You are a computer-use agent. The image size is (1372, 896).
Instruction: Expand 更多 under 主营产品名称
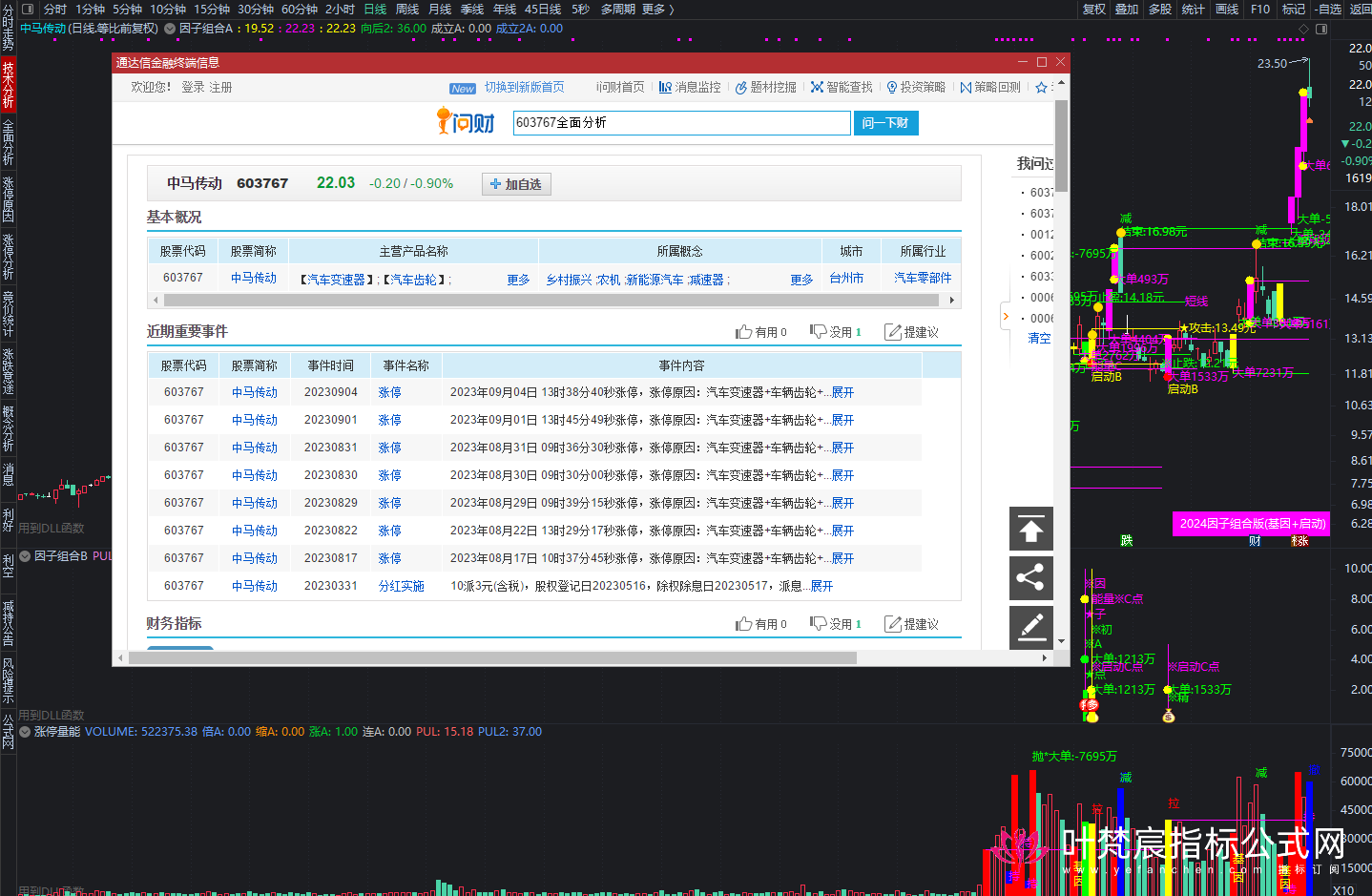tap(518, 280)
